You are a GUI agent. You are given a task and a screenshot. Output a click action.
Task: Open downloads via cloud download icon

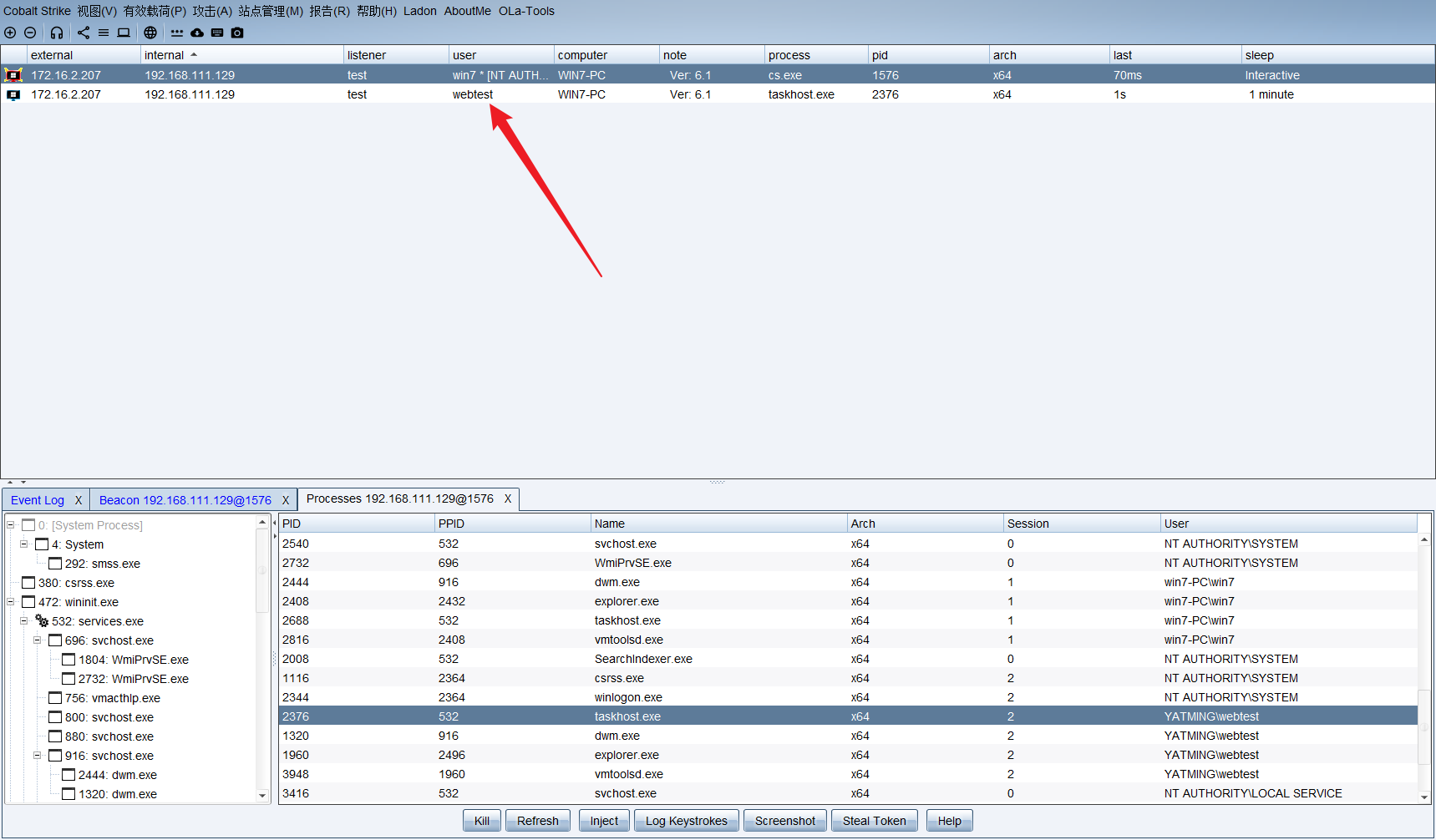(x=197, y=33)
